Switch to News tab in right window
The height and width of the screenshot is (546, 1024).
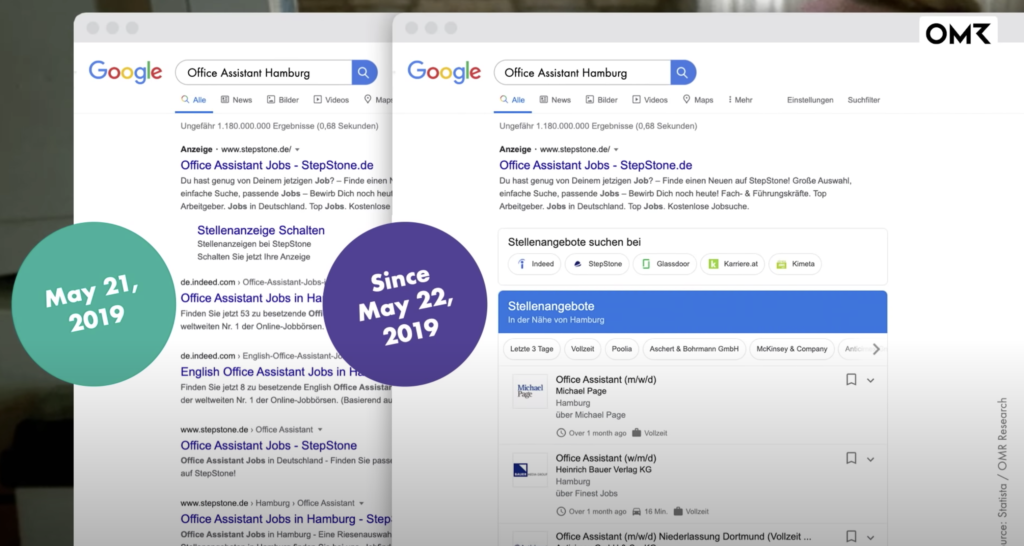point(555,100)
